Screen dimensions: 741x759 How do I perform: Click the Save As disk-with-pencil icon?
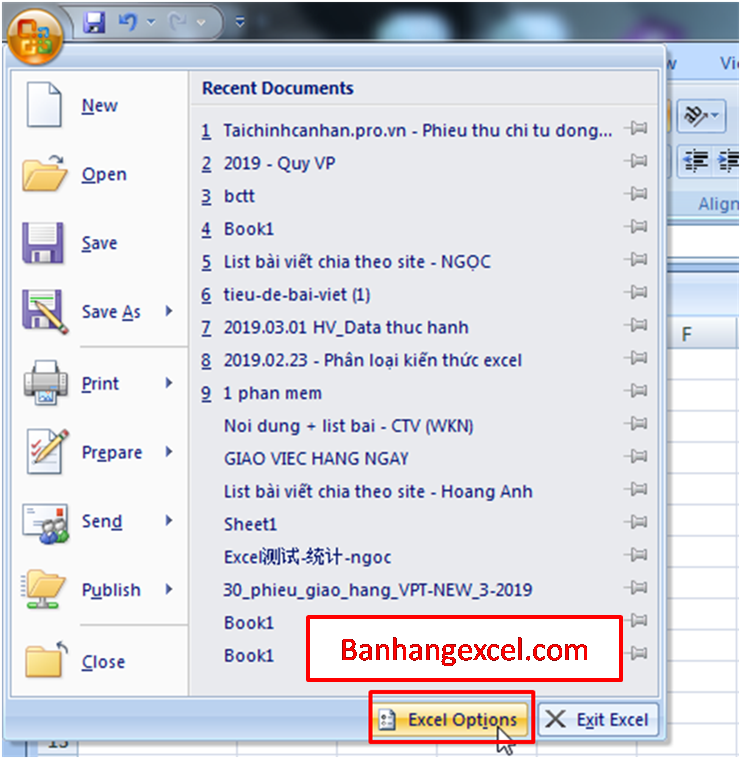(x=45, y=311)
